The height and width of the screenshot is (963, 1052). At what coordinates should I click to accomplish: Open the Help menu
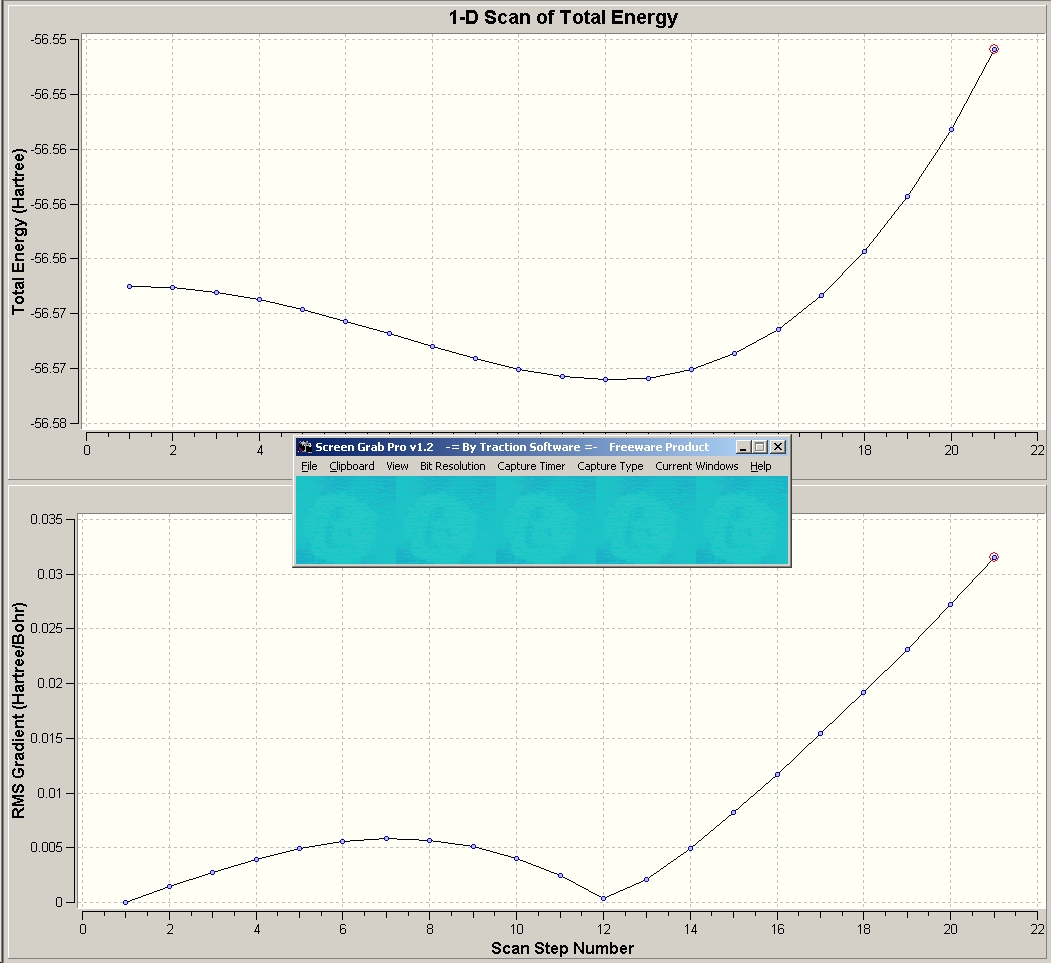click(760, 466)
